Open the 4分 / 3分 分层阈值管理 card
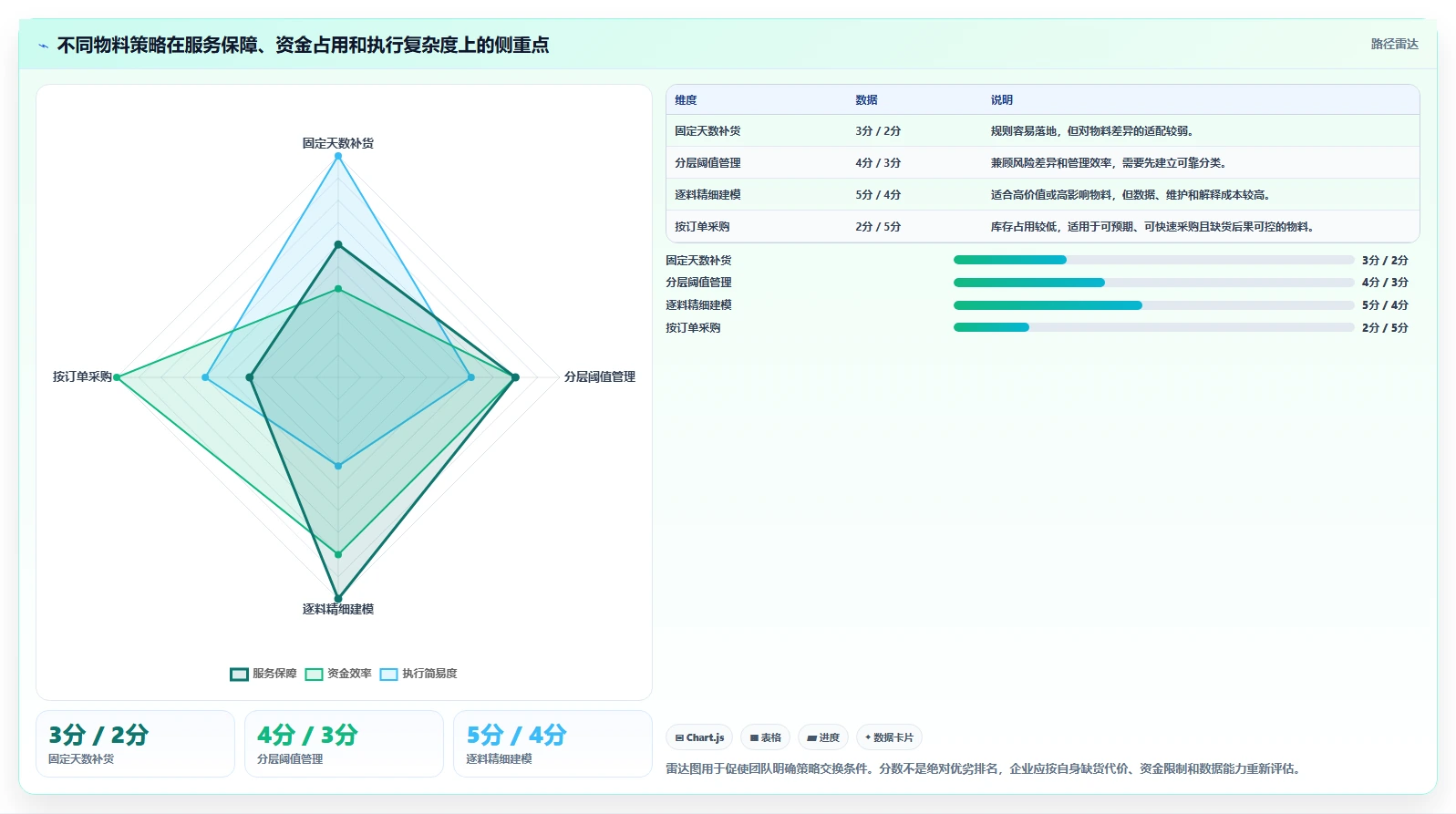 (344, 744)
